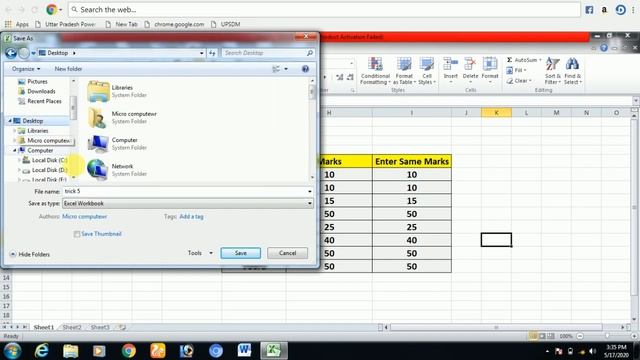Image resolution: width=640 pixels, height=360 pixels.
Task: Click Hide Folders button
Action: coord(29,254)
